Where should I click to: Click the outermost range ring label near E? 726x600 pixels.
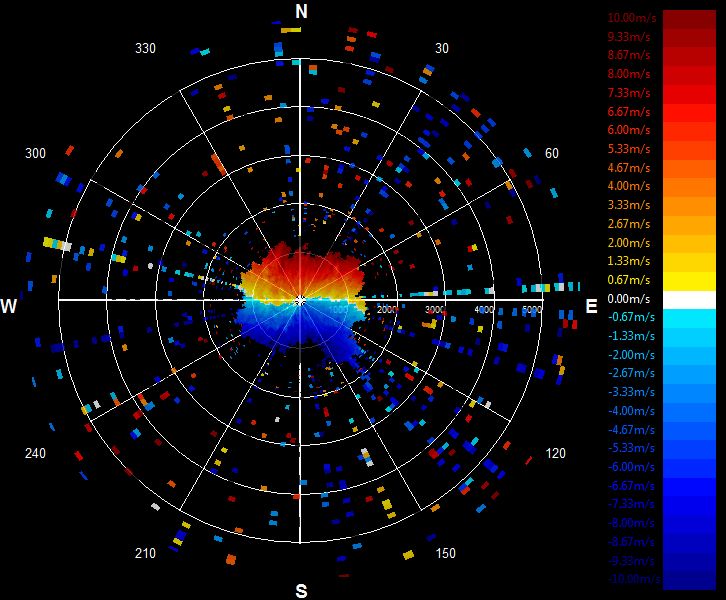tap(532, 309)
